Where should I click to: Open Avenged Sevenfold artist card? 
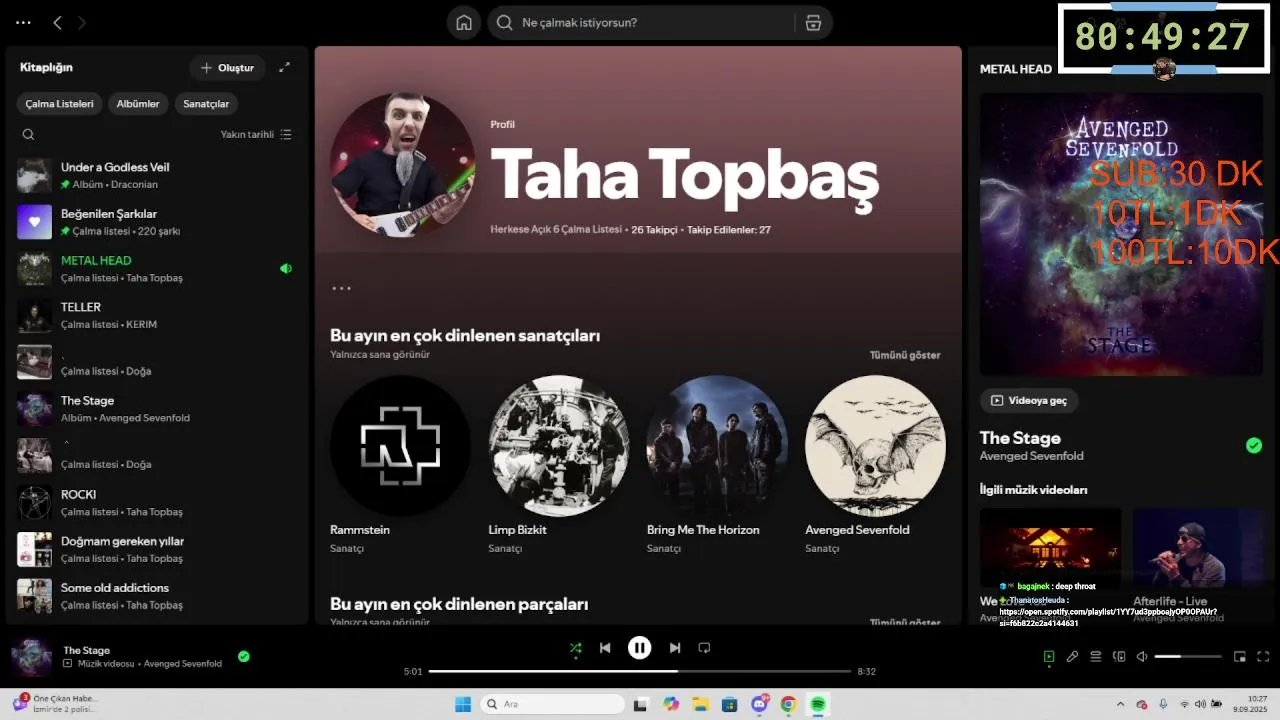pyautogui.click(x=875, y=466)
